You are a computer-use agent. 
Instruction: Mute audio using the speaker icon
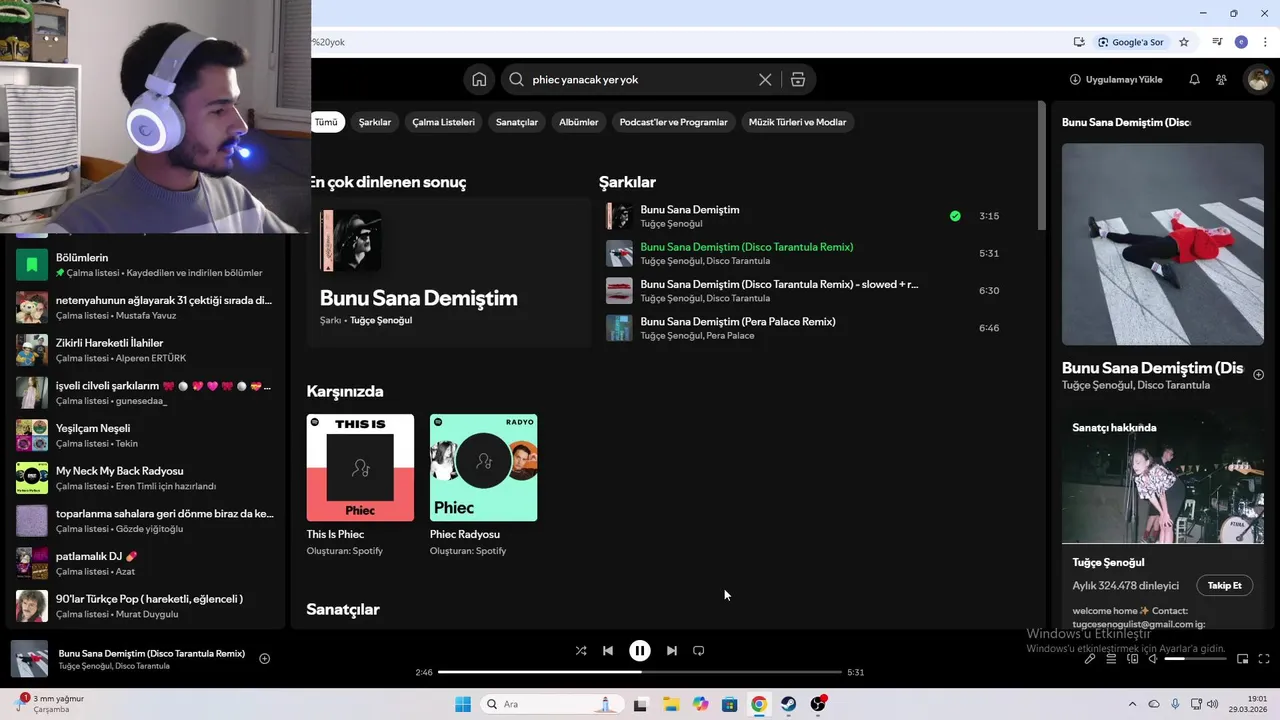click(1153, 659)
